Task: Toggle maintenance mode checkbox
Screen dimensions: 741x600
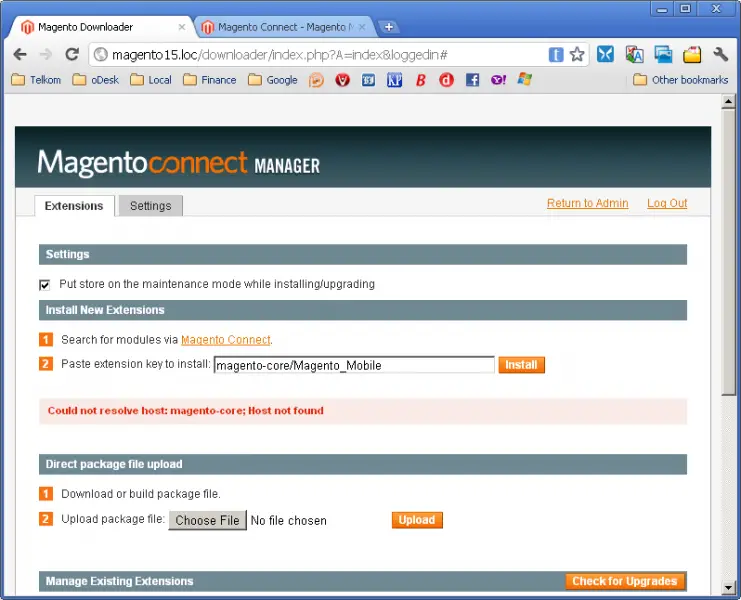Action: click(x=44, y=284)
